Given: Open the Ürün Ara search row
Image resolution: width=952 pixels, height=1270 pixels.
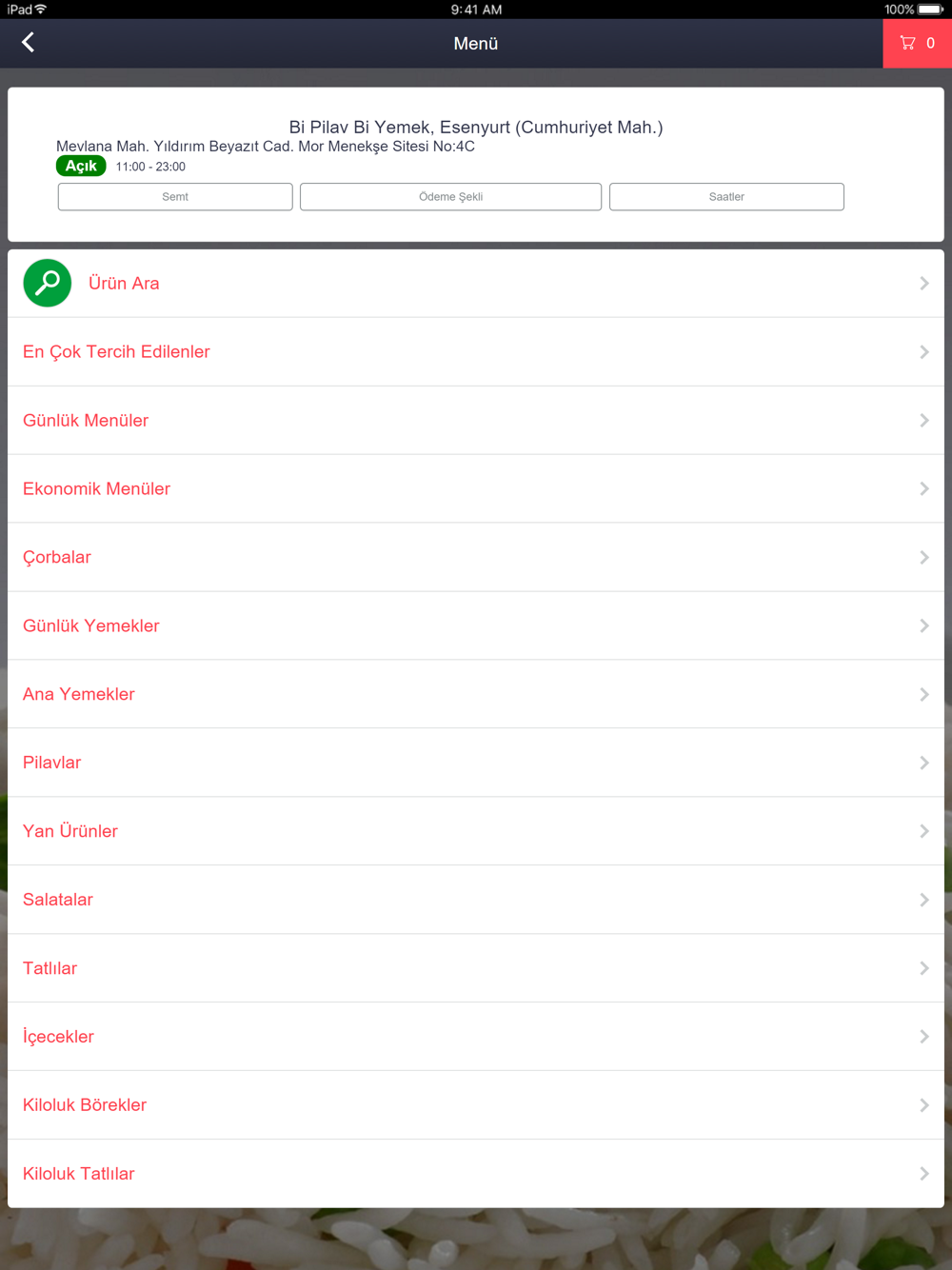Looking at the screenshot, I should pyautogui.click(x=476, y=284).
